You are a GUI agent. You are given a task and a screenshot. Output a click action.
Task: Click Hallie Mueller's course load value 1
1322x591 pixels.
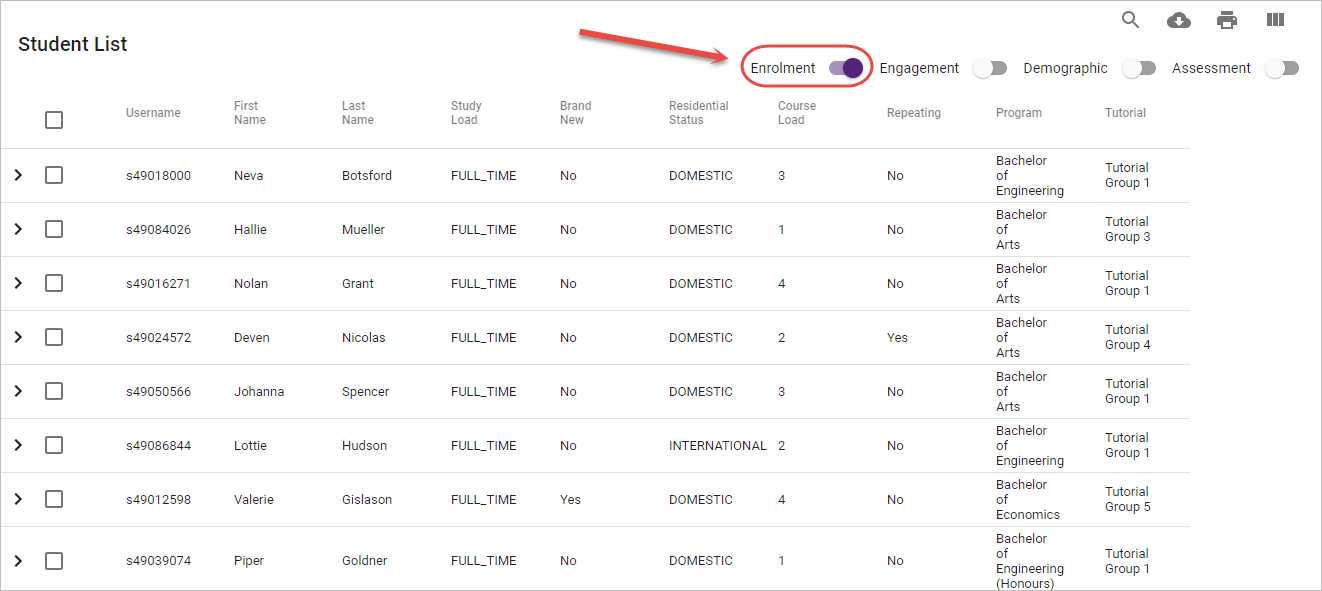[782, 230]
